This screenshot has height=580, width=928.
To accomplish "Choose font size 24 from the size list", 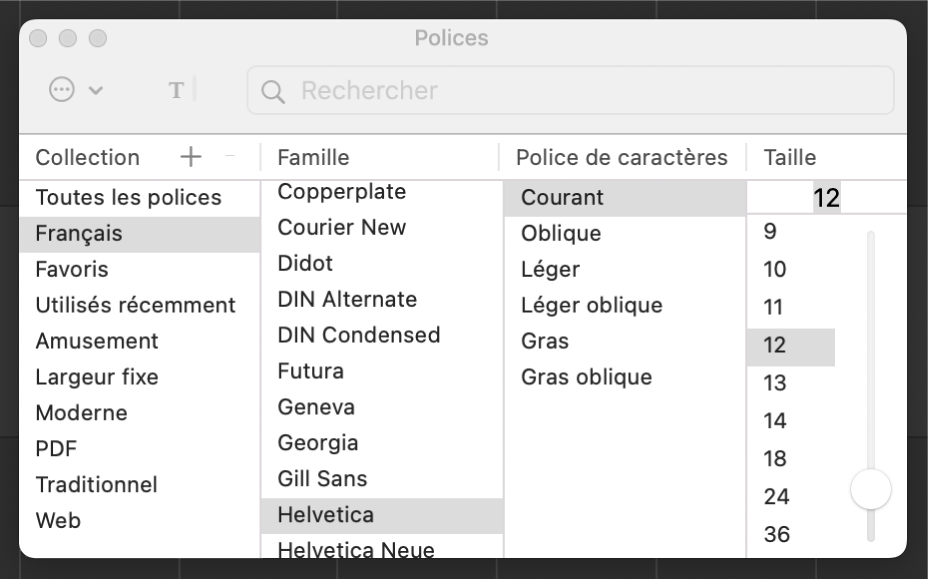I will coord(774,496).
